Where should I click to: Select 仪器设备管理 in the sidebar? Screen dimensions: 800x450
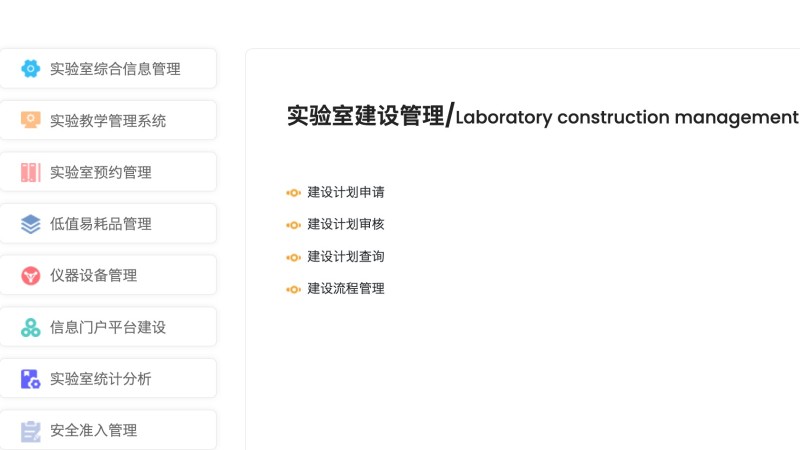click(x=108, y=276)
